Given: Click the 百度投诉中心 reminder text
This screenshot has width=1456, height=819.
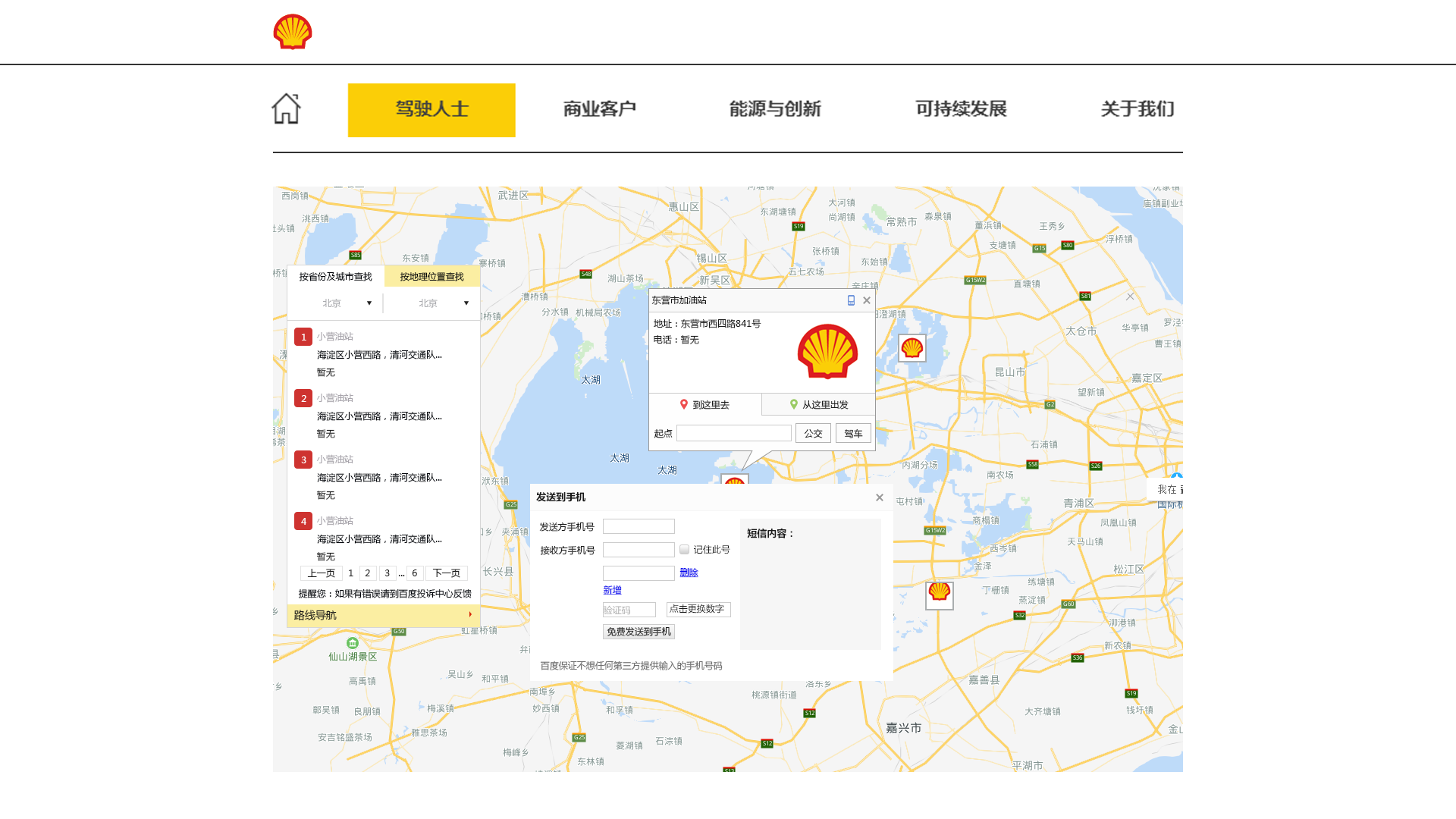Looking at the screenshot, I should pyautogui.click(x=384, y=594).
